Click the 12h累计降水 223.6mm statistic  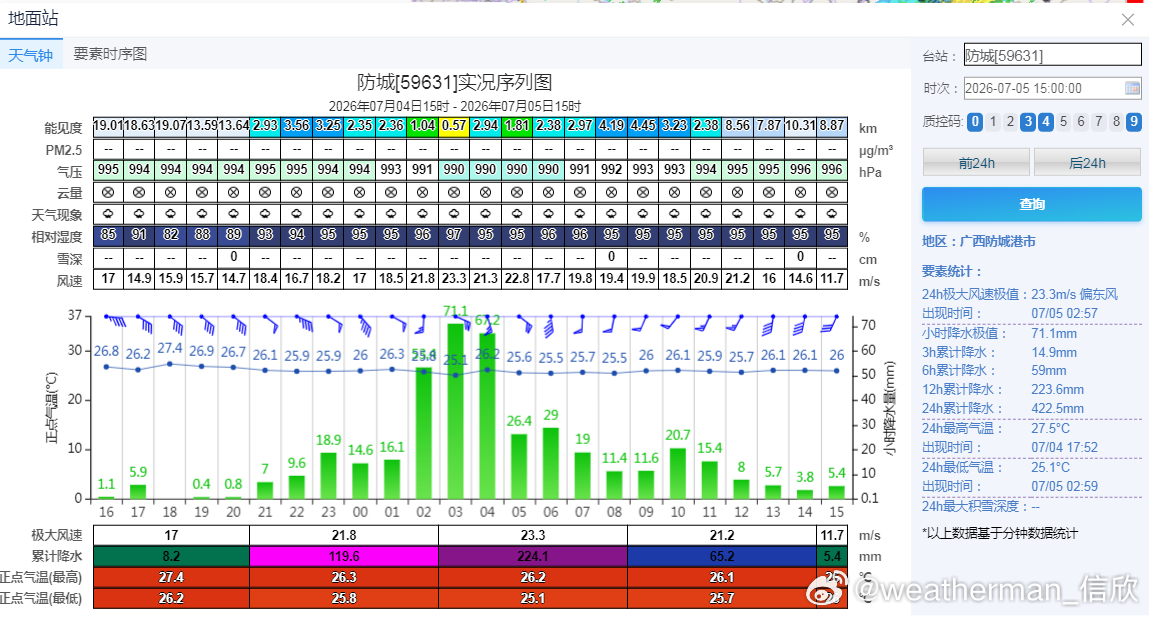[1003, 389]
